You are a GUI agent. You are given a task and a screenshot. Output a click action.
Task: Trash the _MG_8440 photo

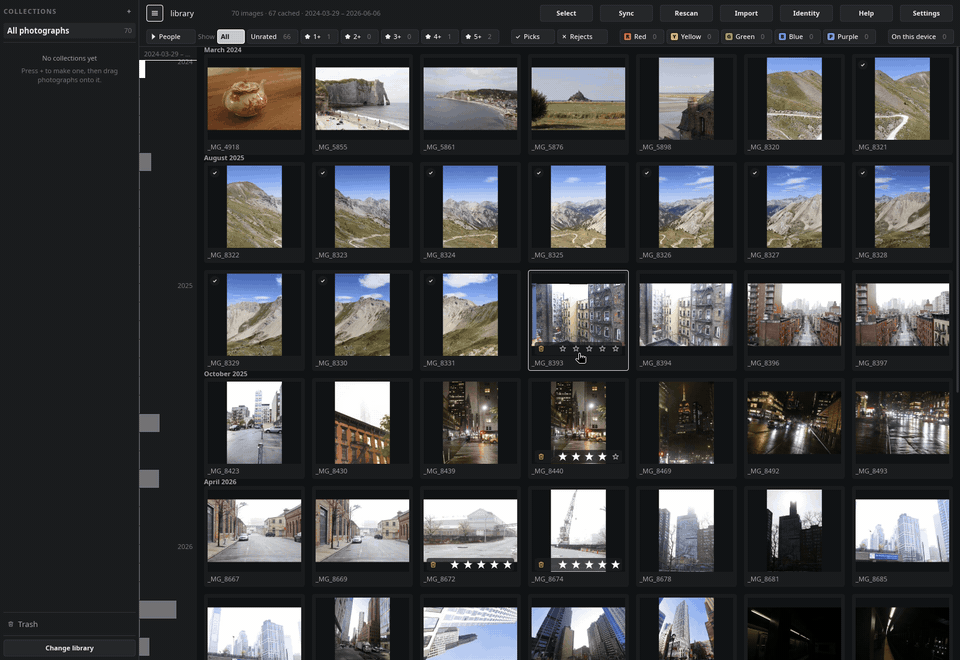click(541, 457)
